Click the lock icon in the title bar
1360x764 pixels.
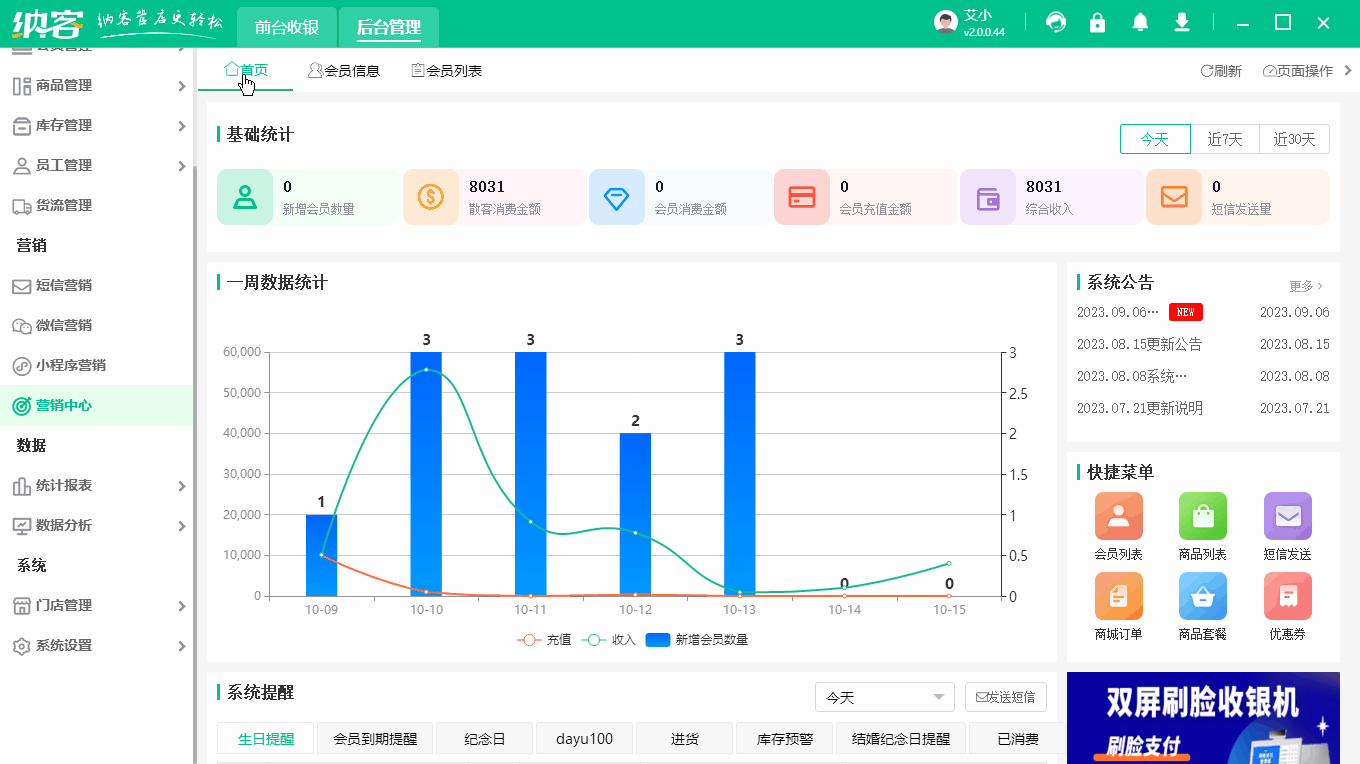[1097, 21]
